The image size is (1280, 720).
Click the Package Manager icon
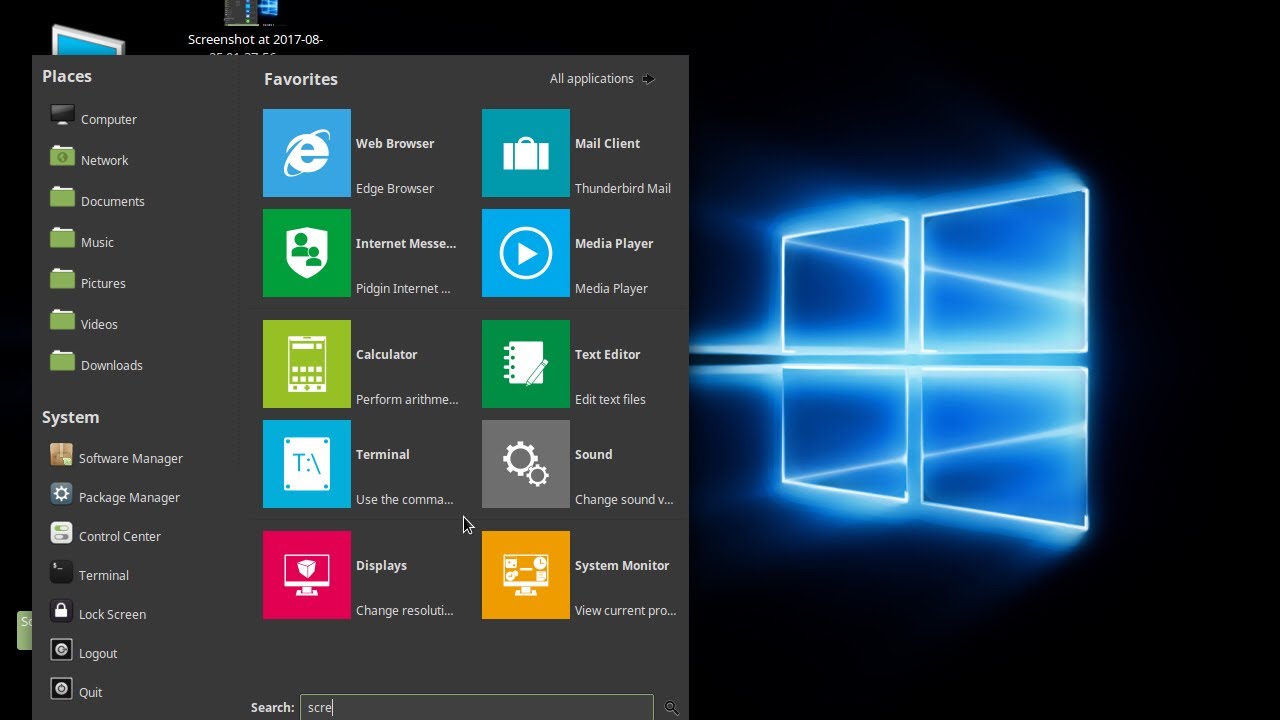pos(61,494)
